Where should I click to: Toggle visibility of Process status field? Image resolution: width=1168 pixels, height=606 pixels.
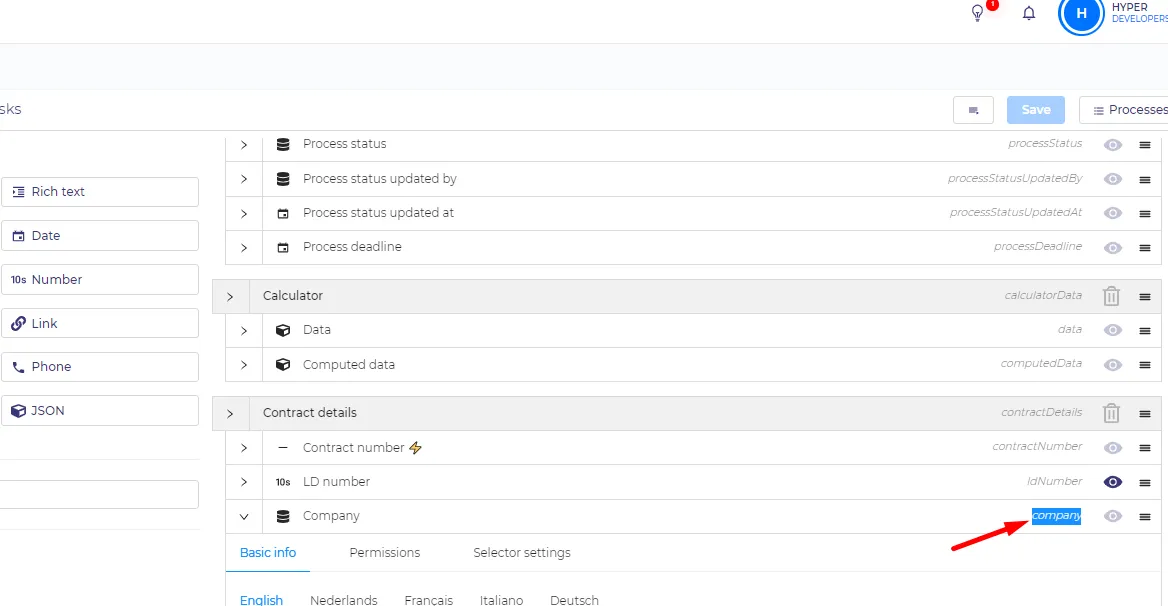[1113, 145]
